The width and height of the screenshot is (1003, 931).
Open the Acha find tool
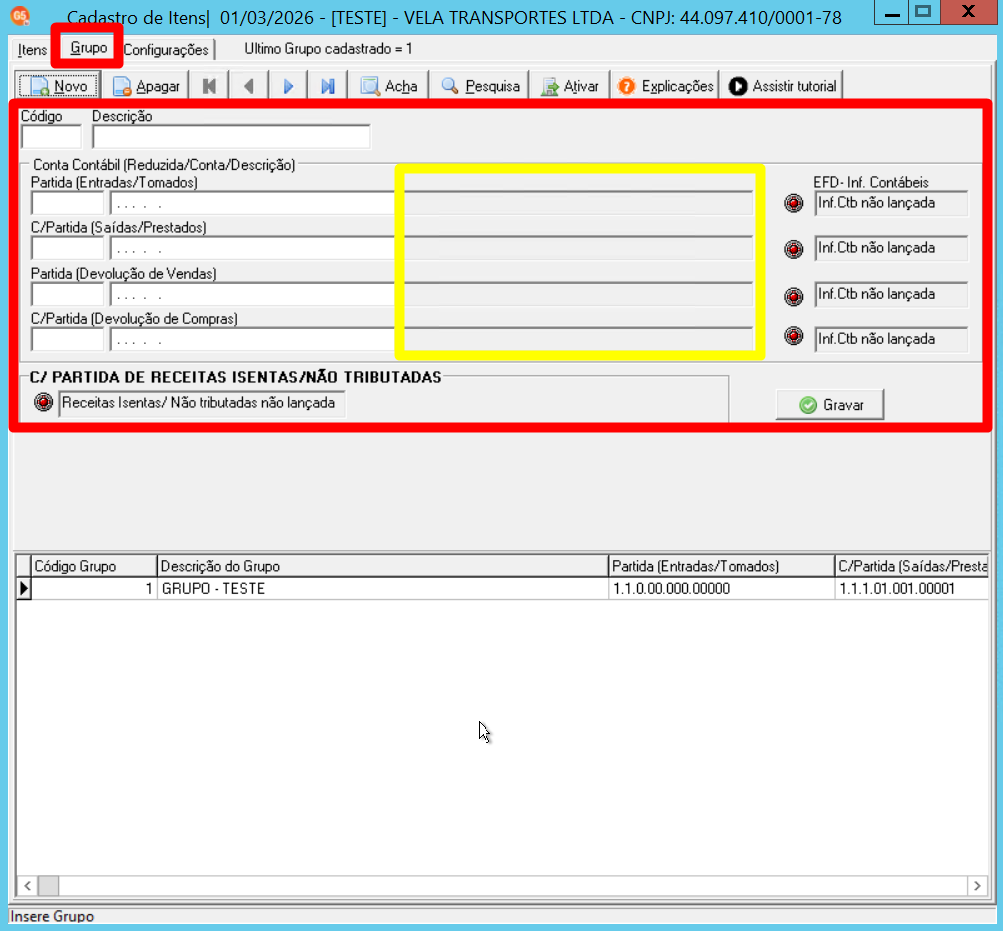point(388,86)
